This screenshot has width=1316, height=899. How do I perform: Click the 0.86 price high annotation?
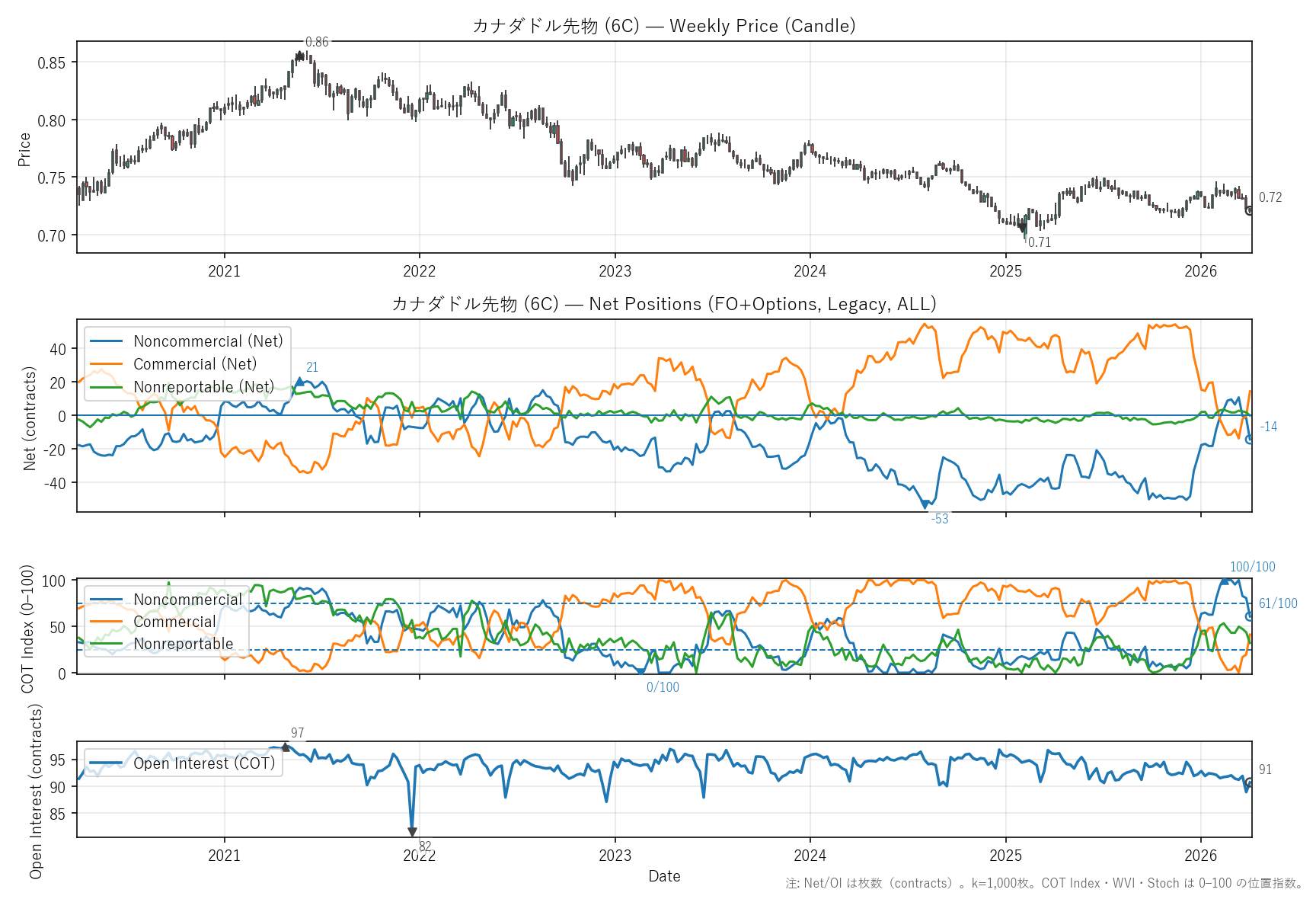(x=317, y=42)
